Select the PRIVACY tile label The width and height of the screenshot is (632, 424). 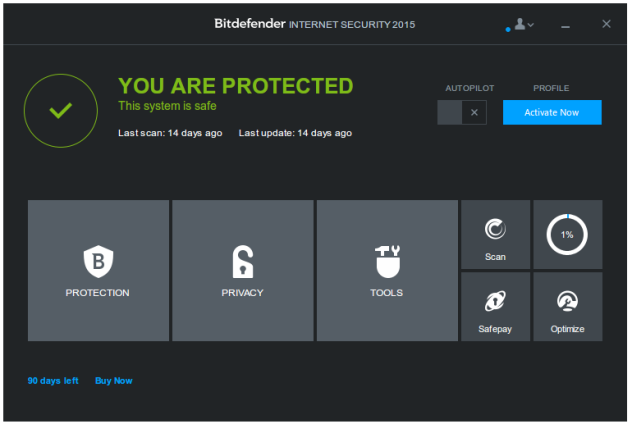tap(242, 293)
